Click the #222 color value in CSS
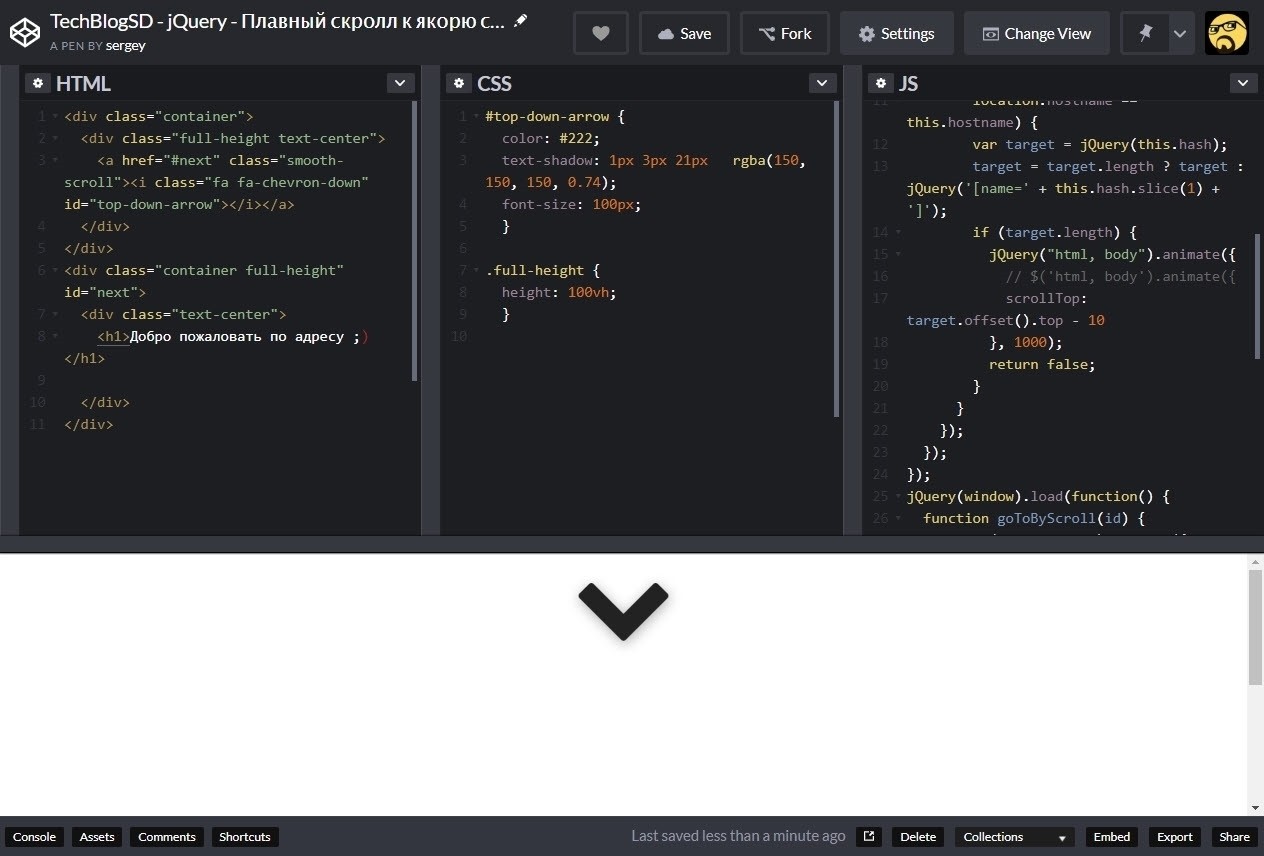The width and height of the screenshot is (1264, 856). tap(580, 138)
